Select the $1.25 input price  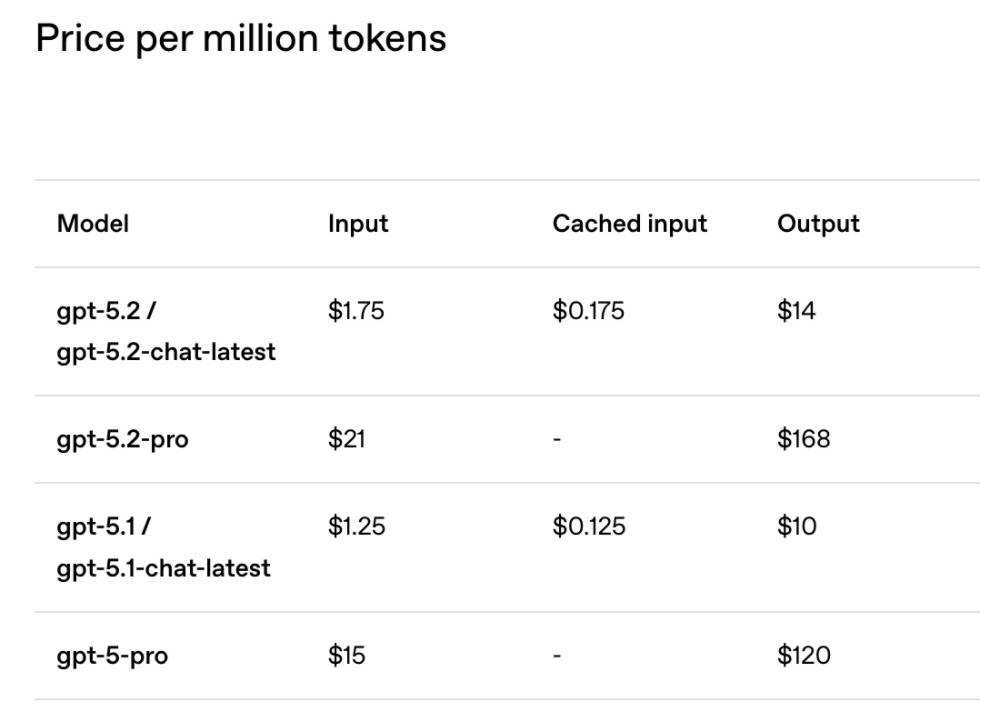(356, 527)
